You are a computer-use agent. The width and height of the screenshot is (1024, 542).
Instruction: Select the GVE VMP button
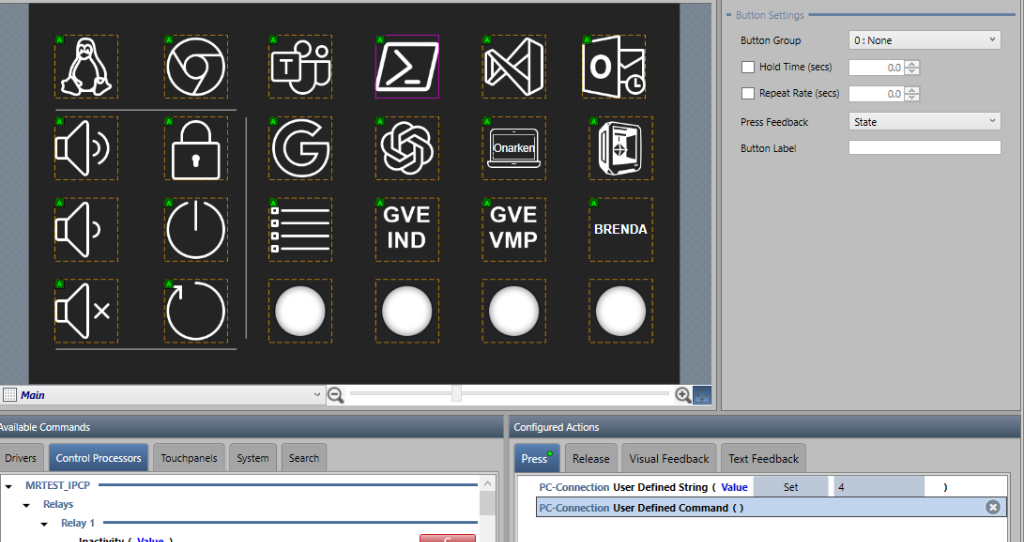pyautogui.click(x=514, y=230)
